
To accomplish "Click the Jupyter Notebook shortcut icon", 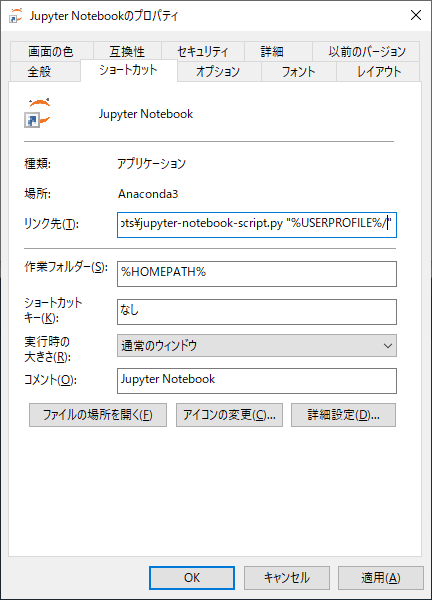I will click(37, 113).
